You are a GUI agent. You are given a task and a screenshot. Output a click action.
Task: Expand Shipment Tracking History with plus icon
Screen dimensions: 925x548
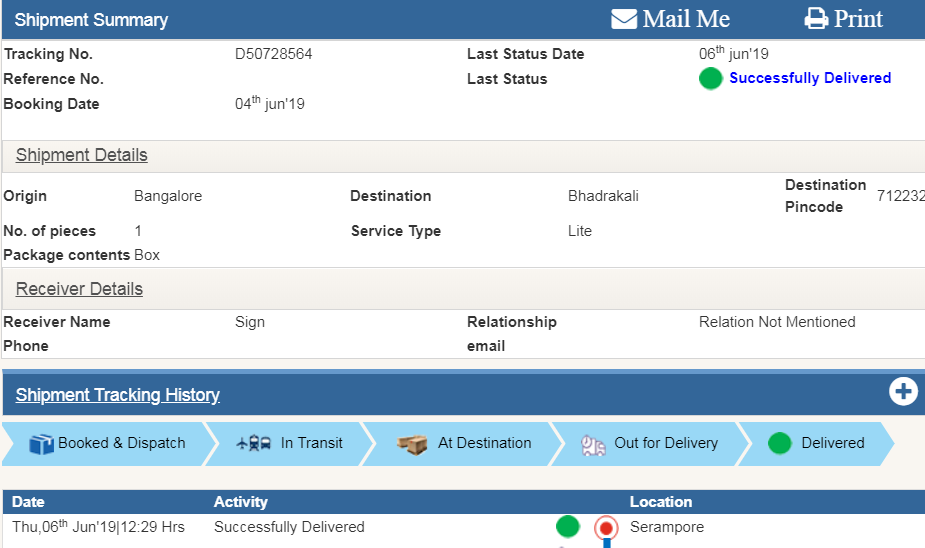pyautogui.click(x=903, y=392)
